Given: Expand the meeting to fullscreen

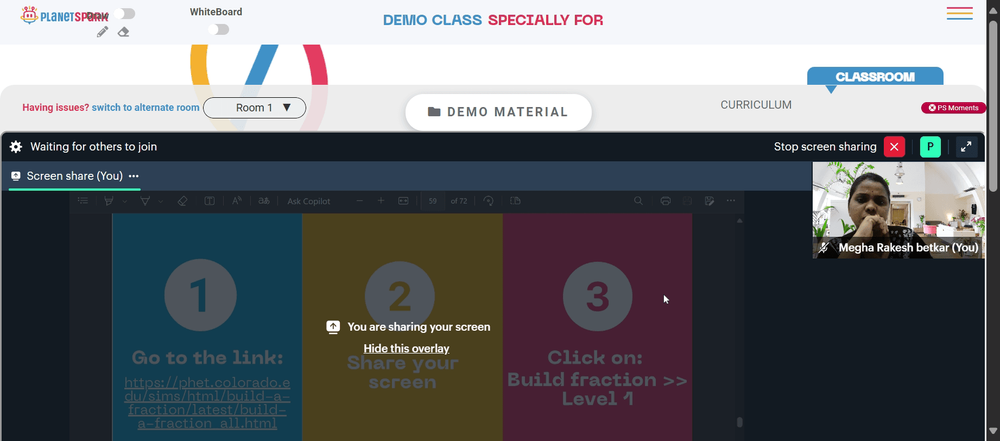Looking at the screenshot, I should click(966, 147).
